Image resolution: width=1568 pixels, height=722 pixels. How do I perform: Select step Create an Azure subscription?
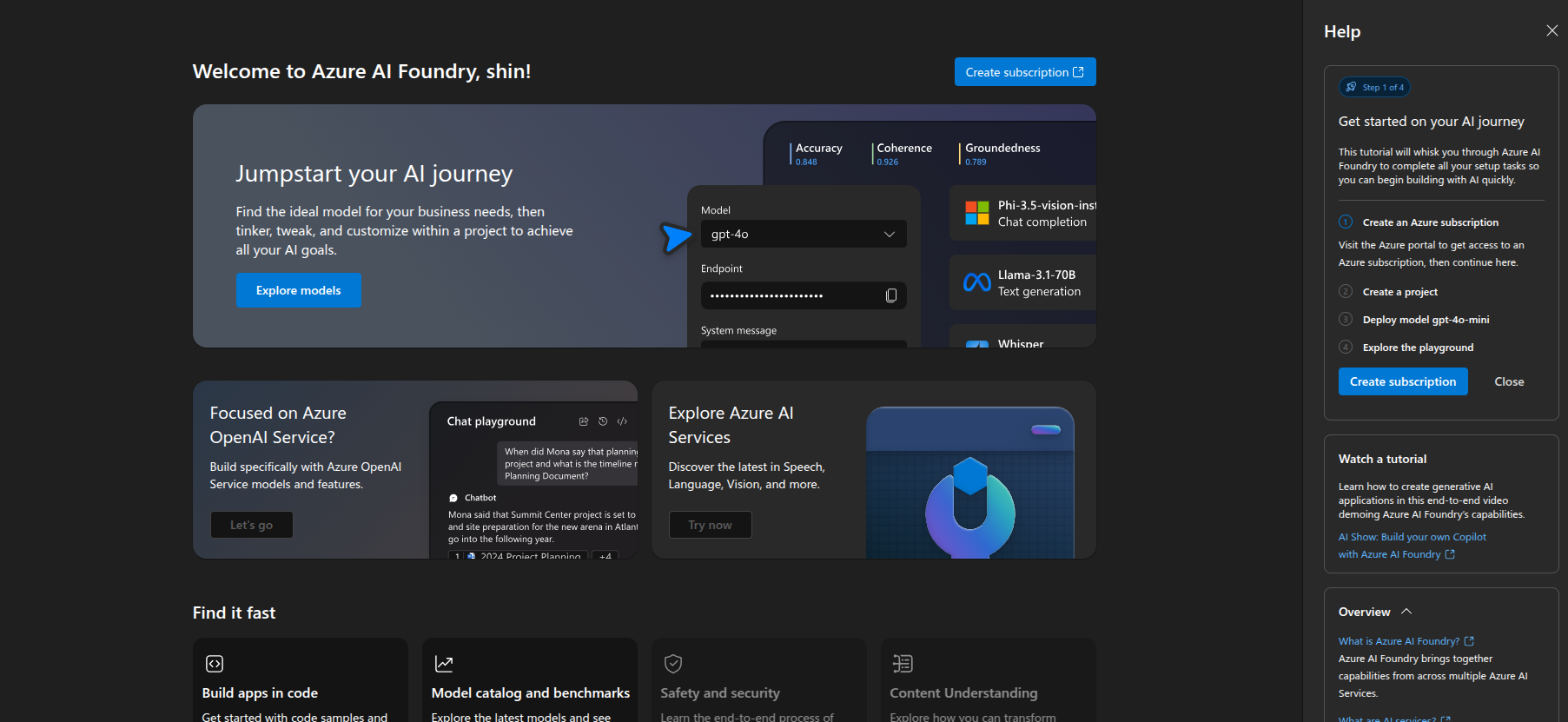point(1430,222)
